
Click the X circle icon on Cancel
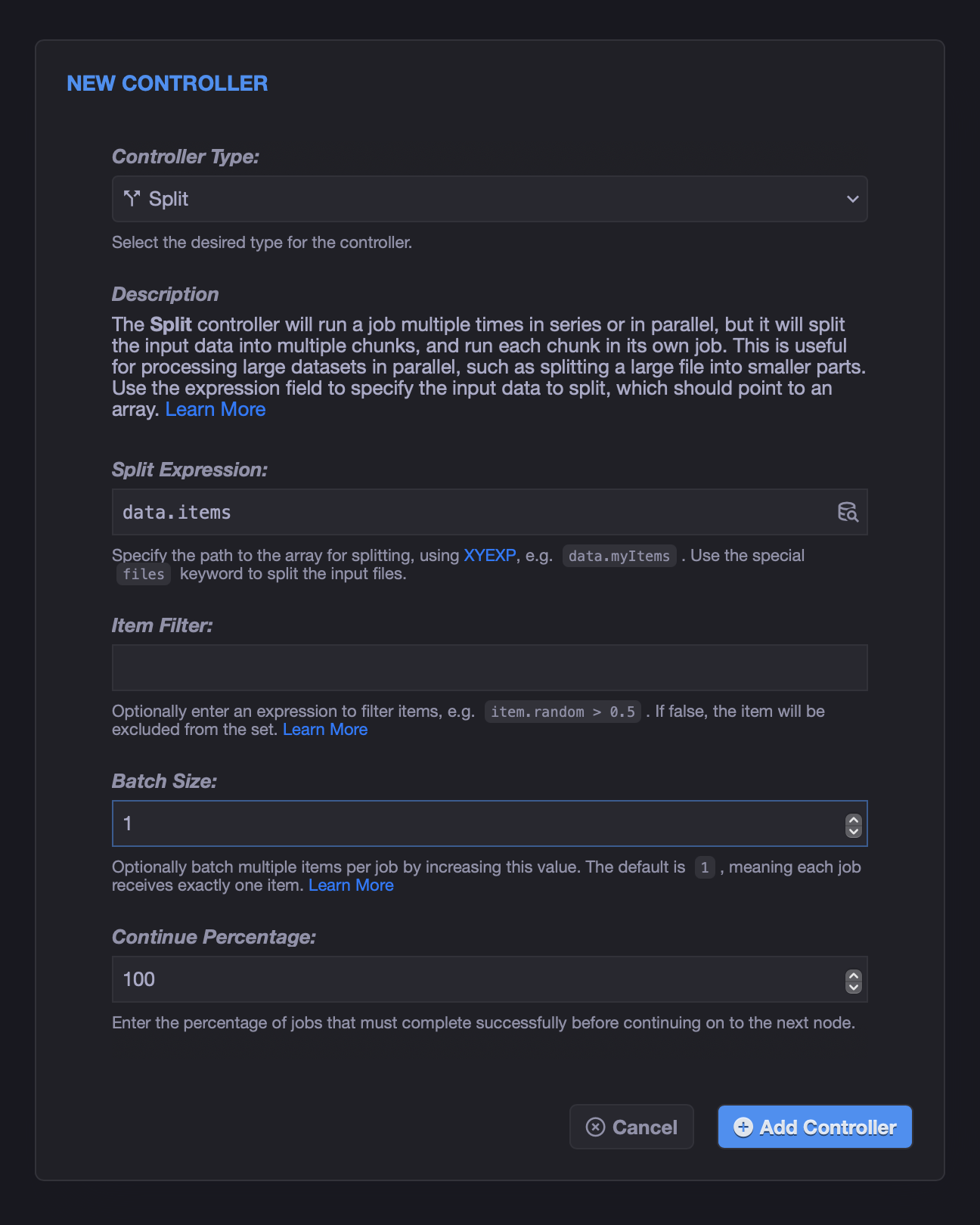596,1127
